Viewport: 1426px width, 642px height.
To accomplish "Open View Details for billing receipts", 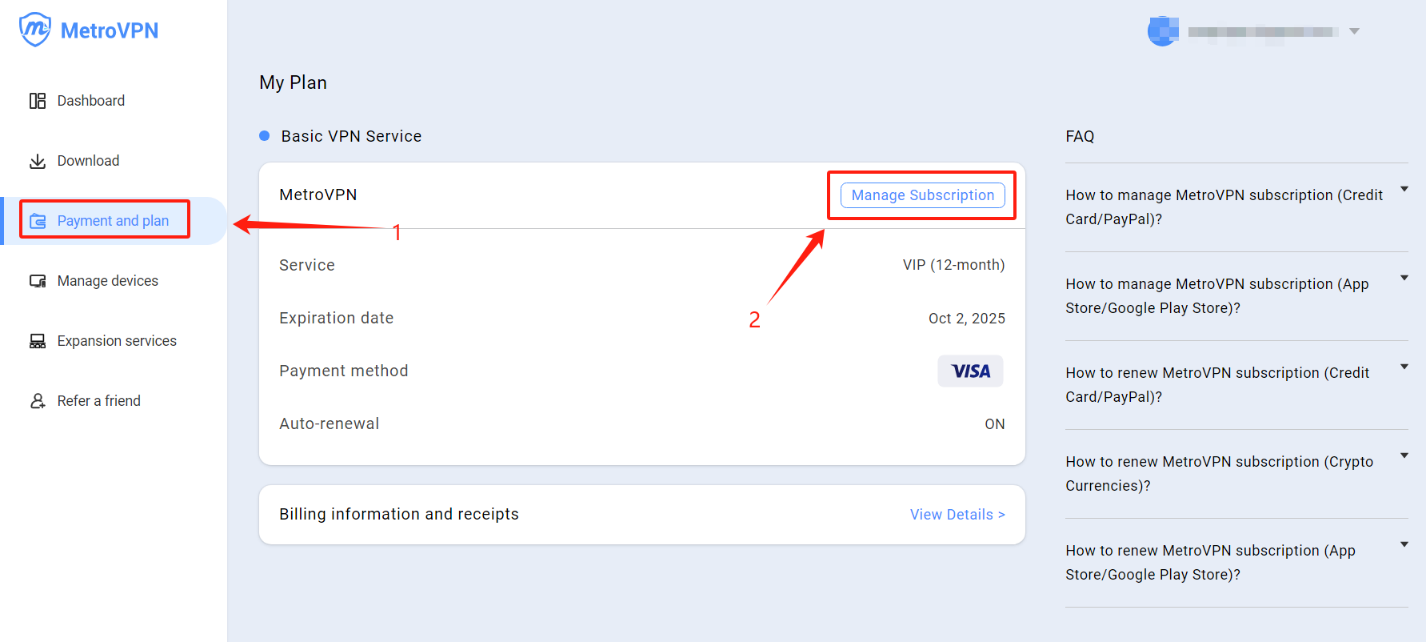I will click(x=956, y=514).
